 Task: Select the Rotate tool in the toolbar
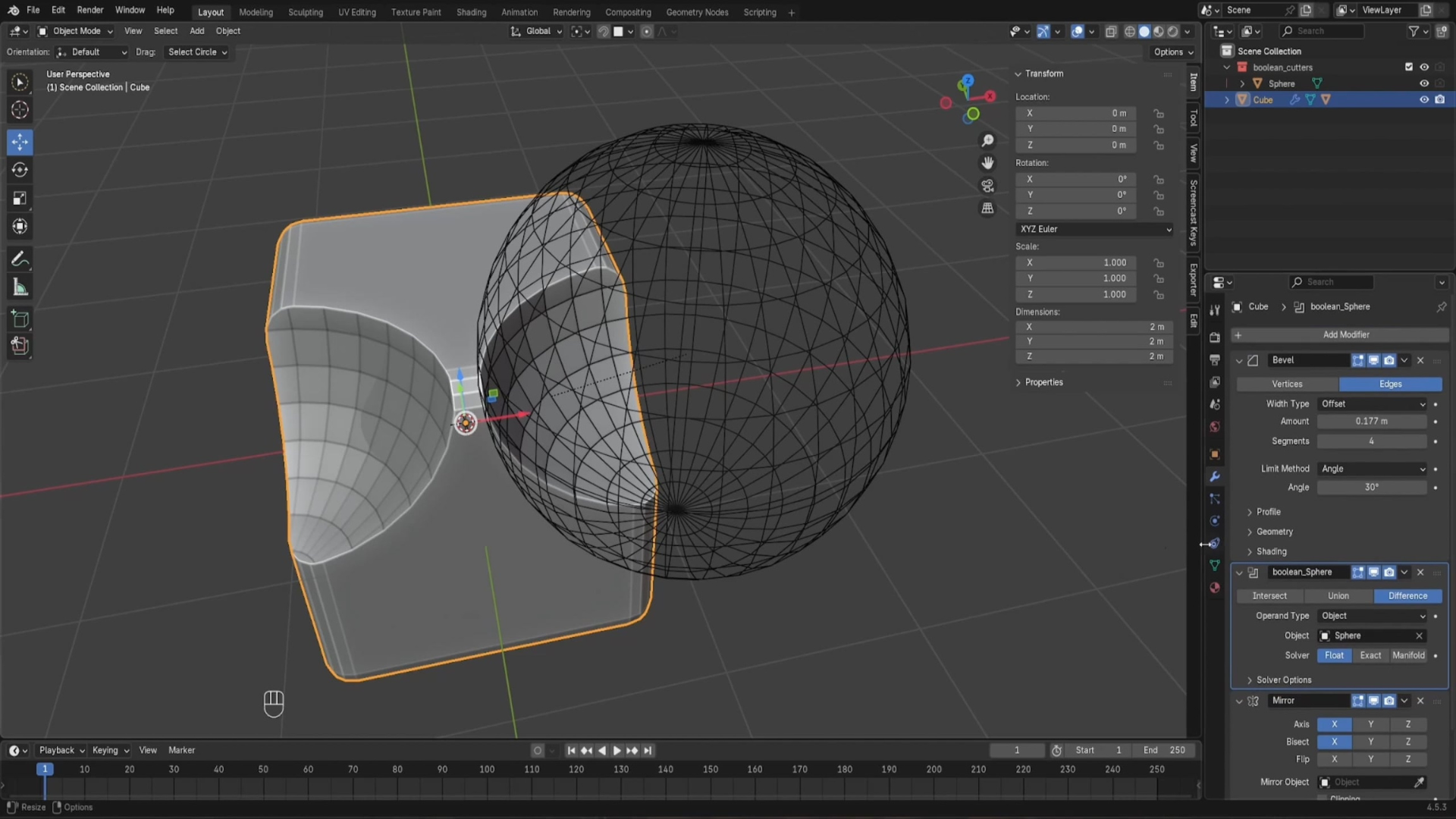(20, 170)
